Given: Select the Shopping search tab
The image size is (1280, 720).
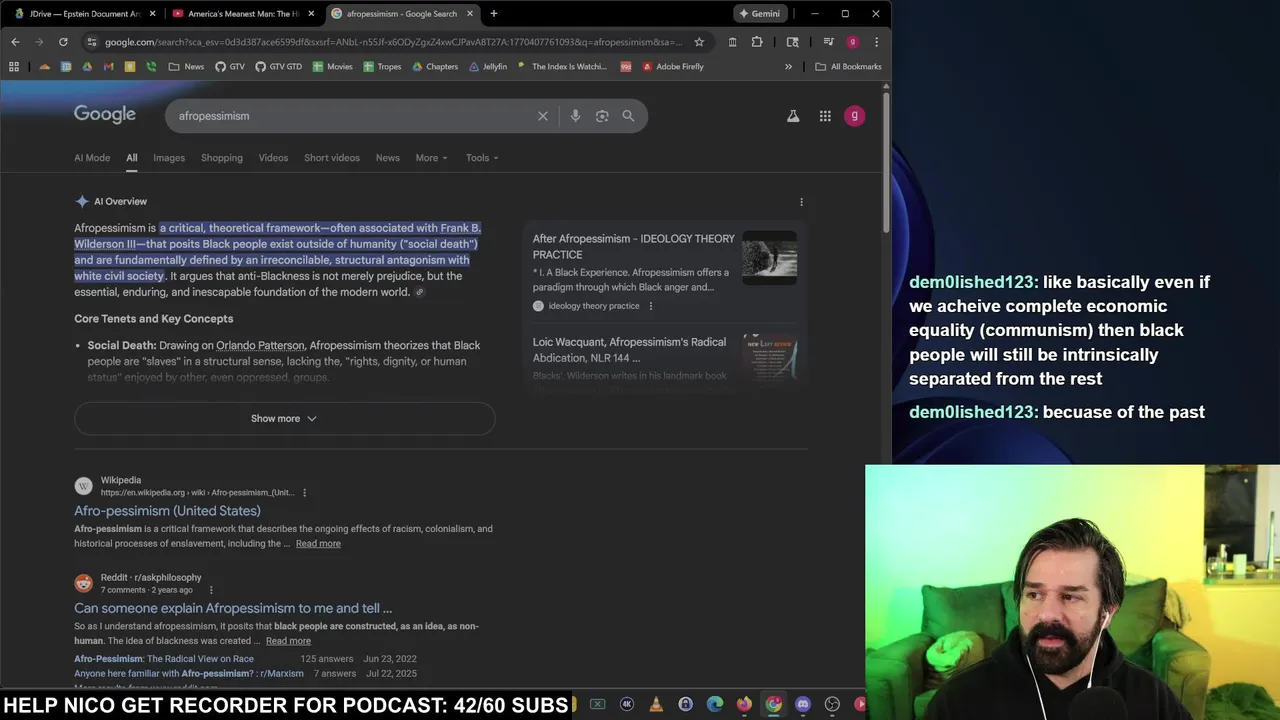Looking at the screenshot, I should 222,158.
